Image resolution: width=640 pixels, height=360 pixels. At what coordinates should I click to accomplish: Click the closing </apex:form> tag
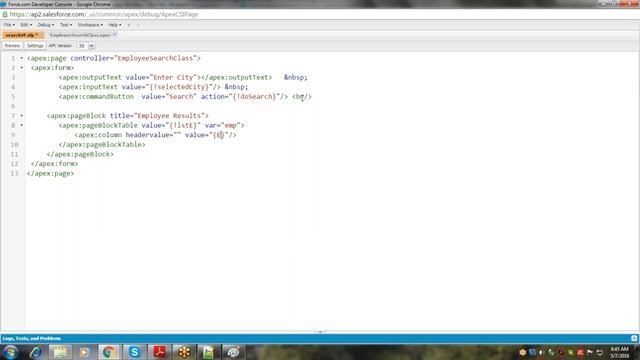click(x=54, y=164)
